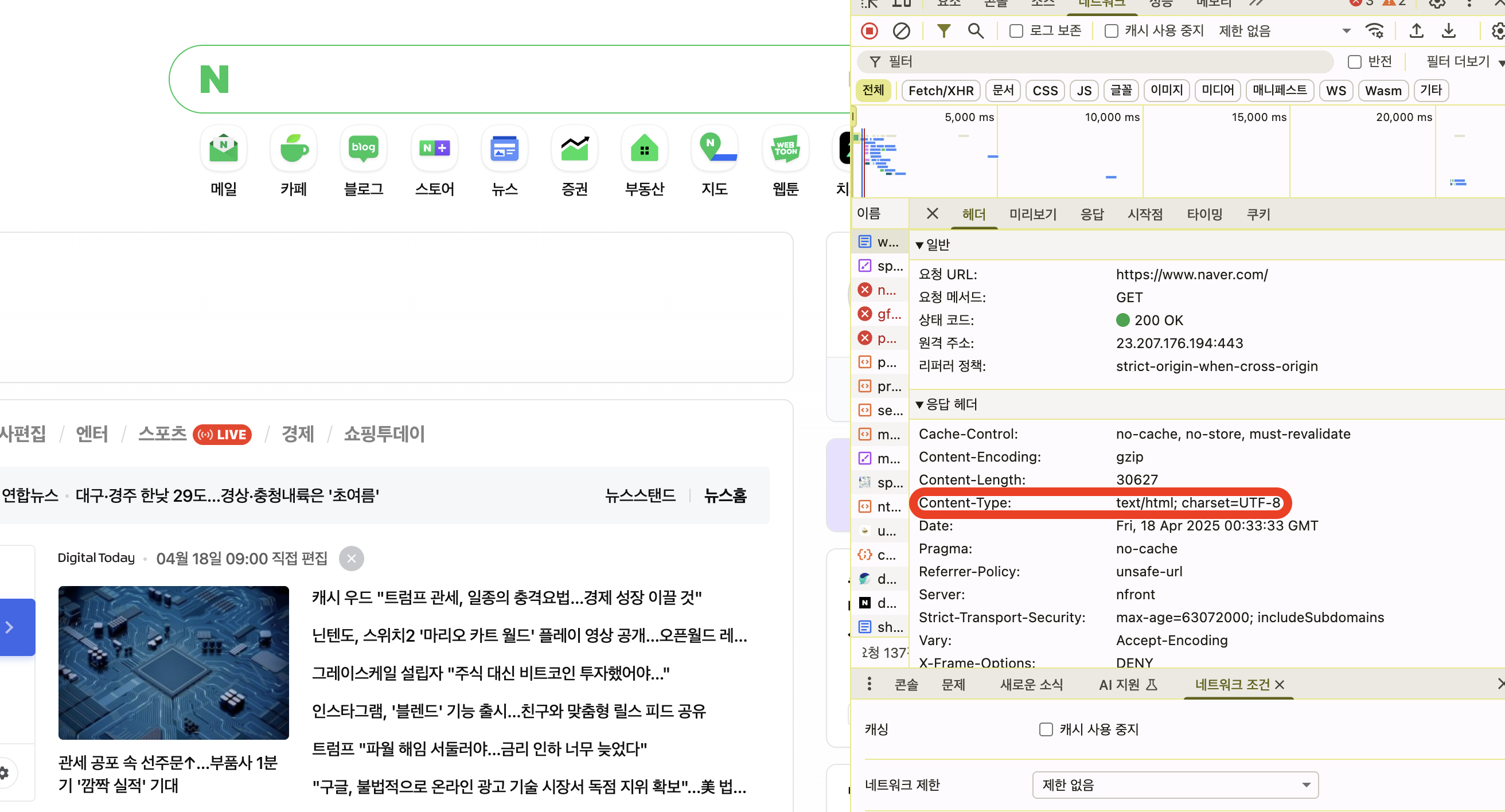The height and width of the screenshot is (812, 1505).
Task: Open the 네트워크 제한 combo box
Action: (1175, 784)
